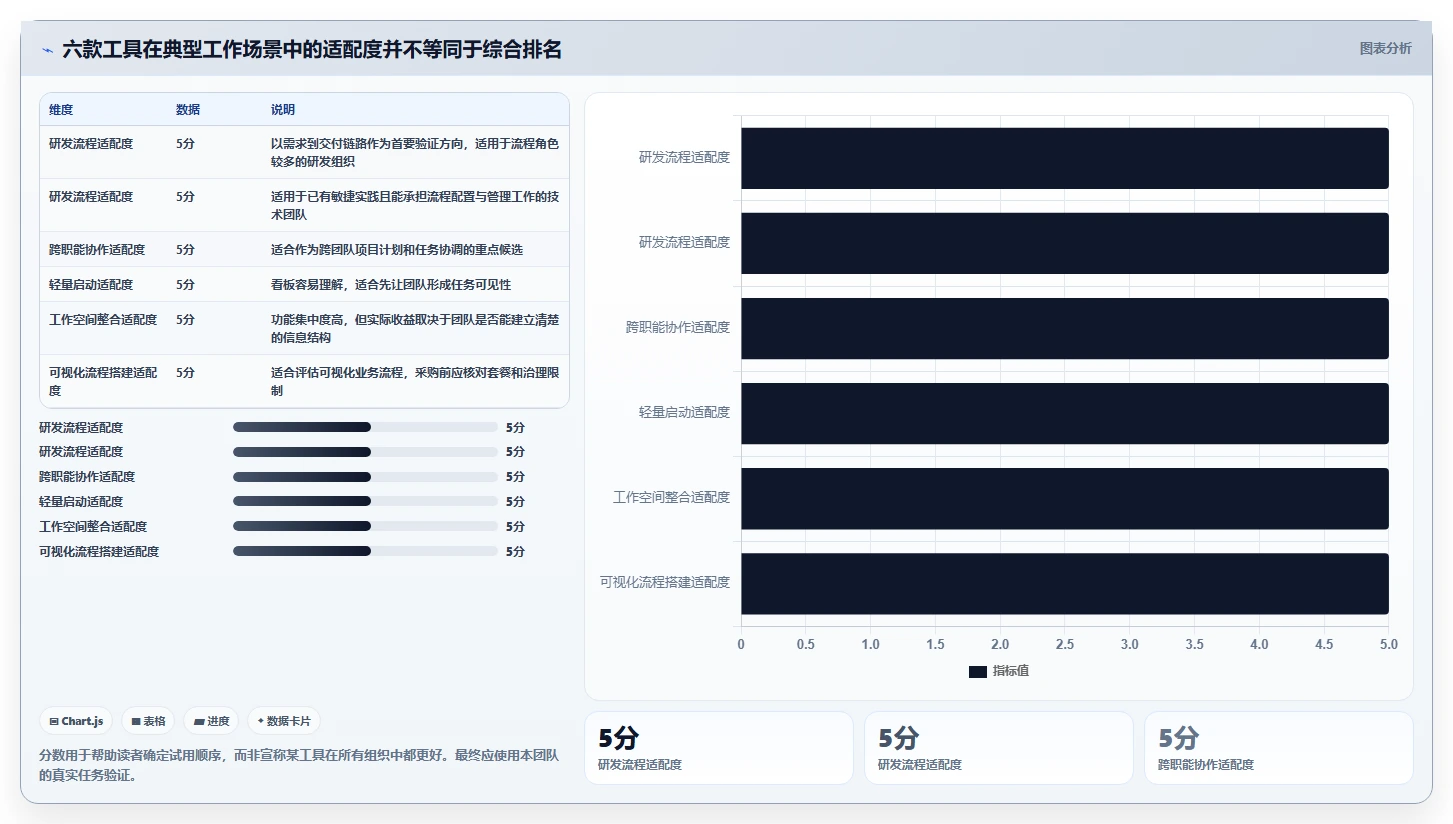Screen dimensions: 1453x824
Task: Open the 5分 跨职能协作适配度 data card
Action: (x=1278, y=748)
